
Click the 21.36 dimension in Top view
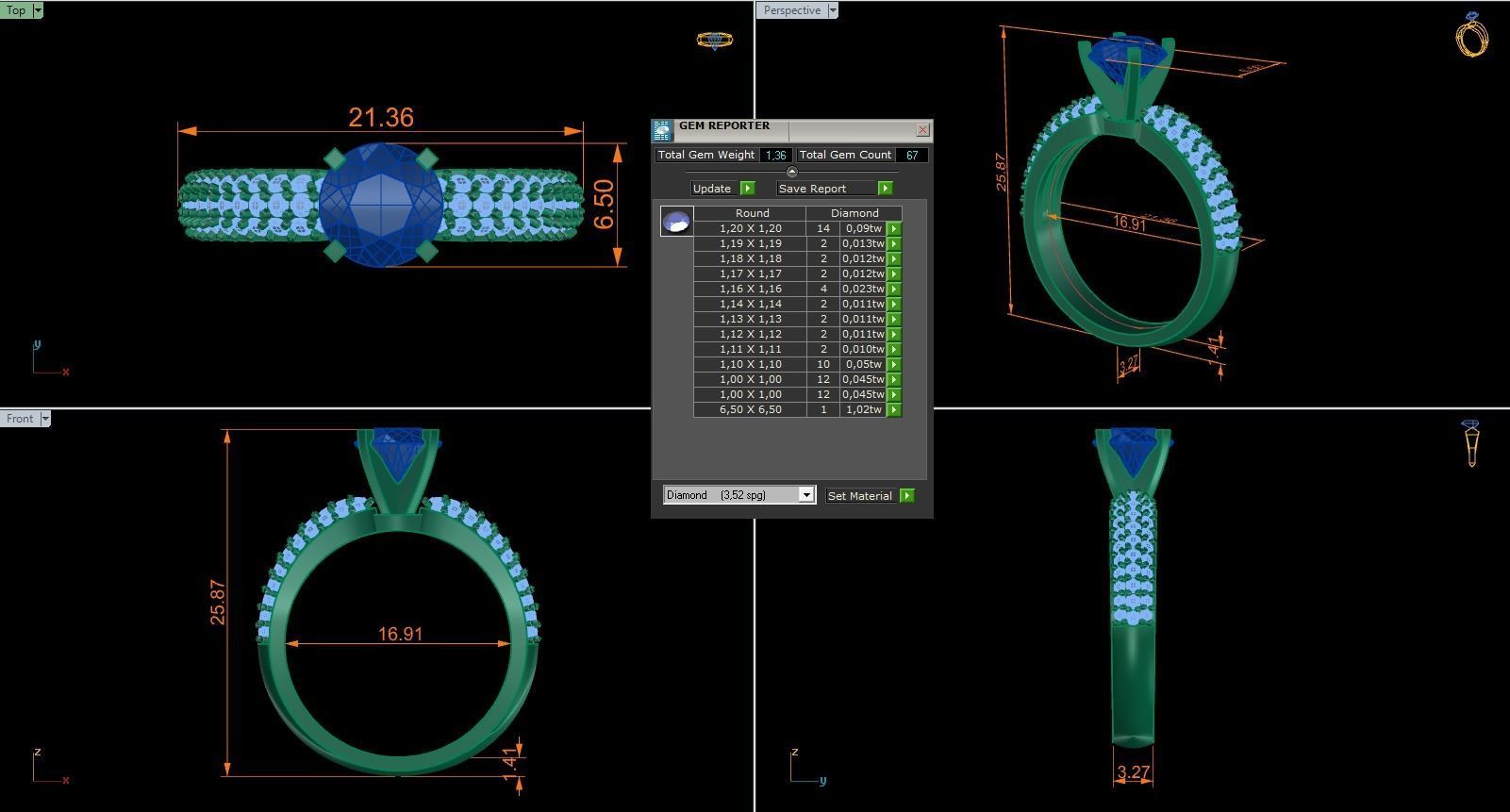tap(381, 117)
